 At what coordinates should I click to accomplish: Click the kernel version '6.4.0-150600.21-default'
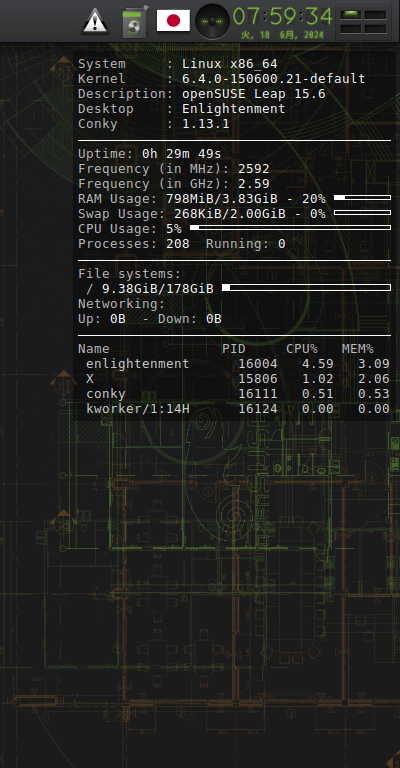(x=274, y=79)
